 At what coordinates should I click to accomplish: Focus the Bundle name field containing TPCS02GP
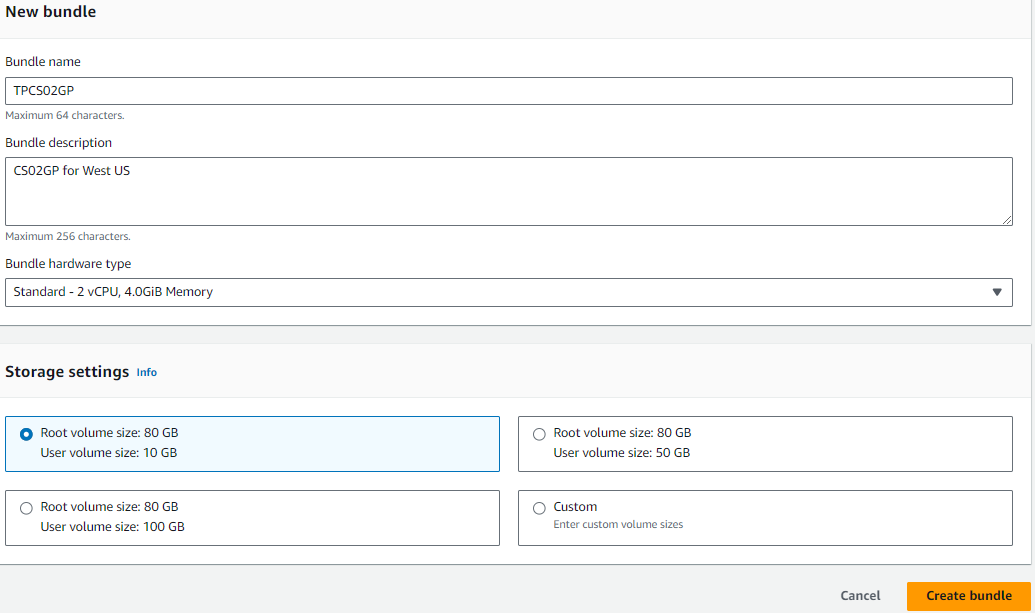tap(508, 91)
